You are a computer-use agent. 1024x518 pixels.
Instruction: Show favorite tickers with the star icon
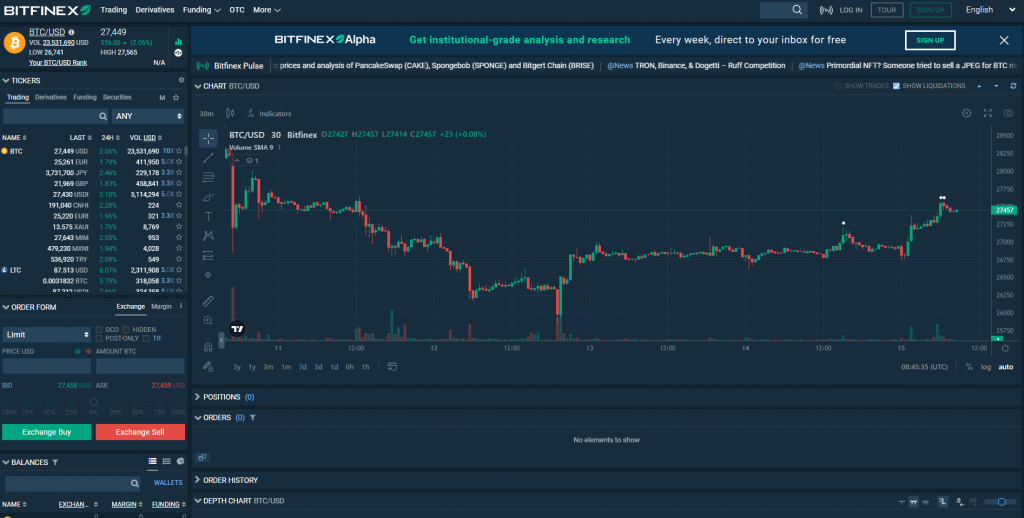(176, 97)
